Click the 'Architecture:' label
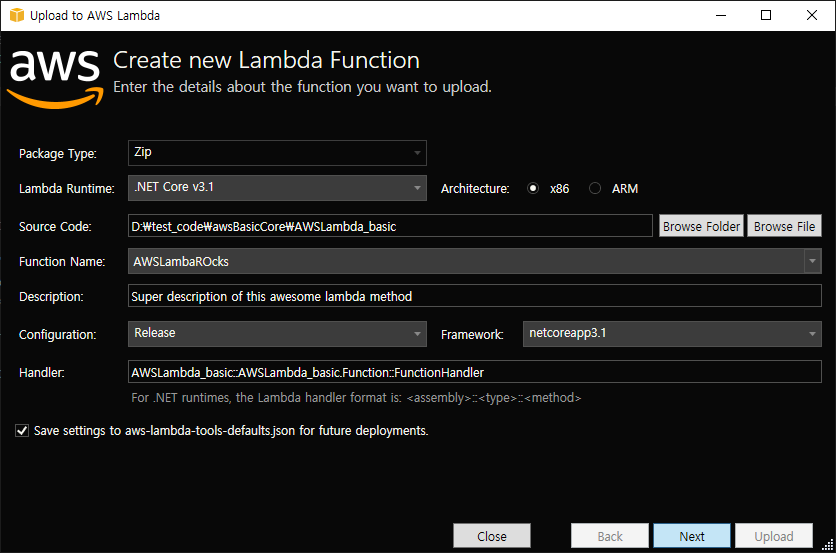Image resolution: width=836 pixels, height=553 pixels. click(x=475, y=188)
